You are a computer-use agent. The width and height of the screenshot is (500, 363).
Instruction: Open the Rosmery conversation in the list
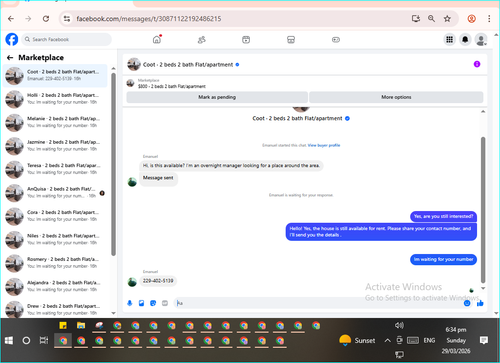tap(55, 263)
